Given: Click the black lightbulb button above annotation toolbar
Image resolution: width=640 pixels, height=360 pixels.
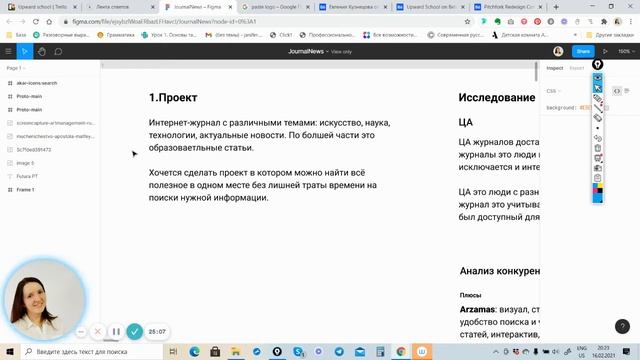Looking at the screenshot, I should coord(598,64).
